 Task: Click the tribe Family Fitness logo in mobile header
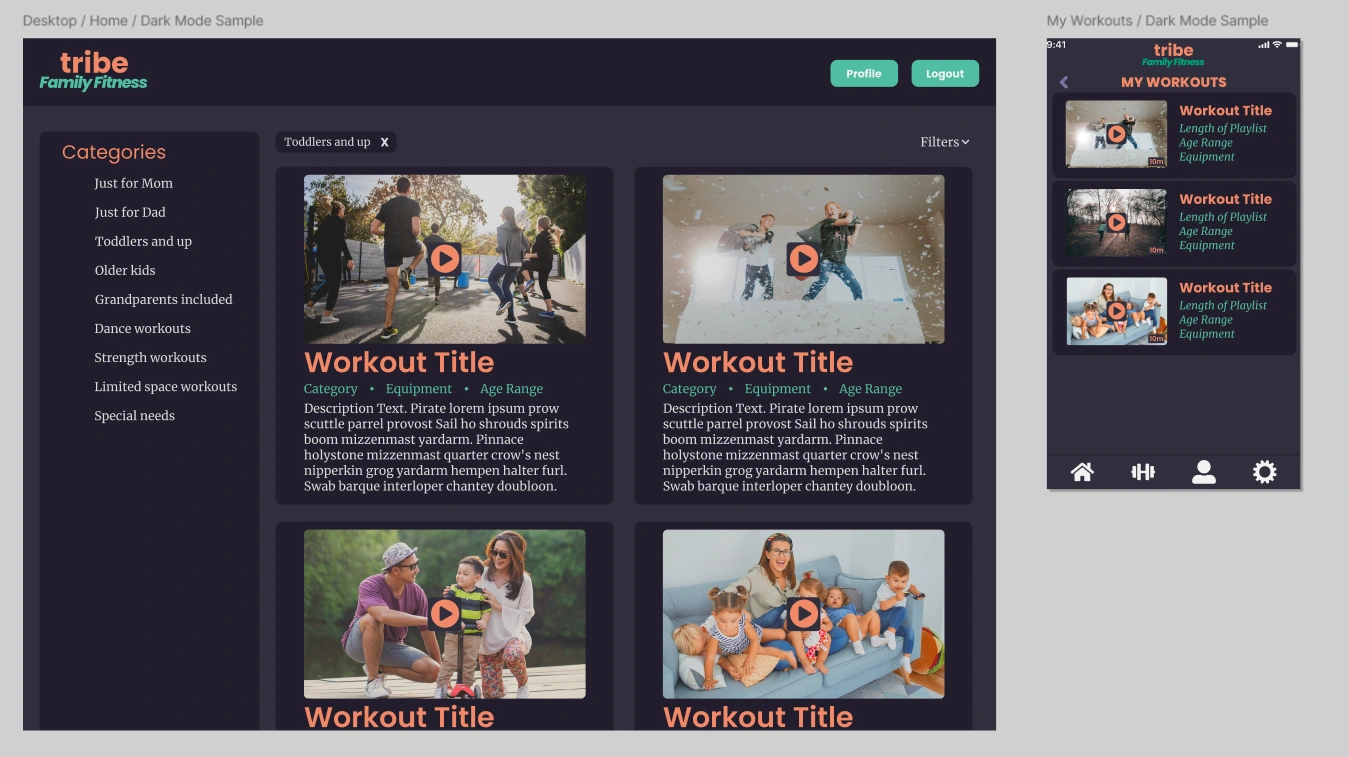pyautogui.click(x=1173, y=54)
